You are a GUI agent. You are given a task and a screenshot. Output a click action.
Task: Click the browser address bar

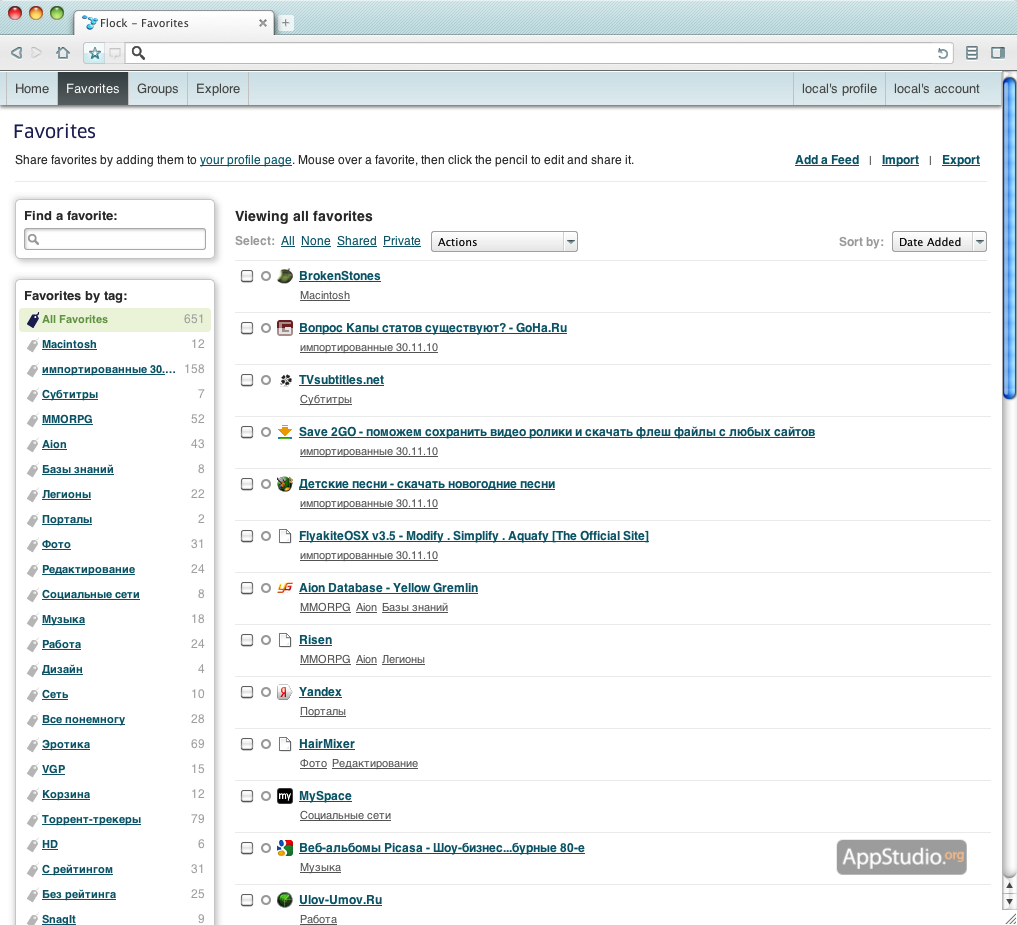[x=540, y=53]
